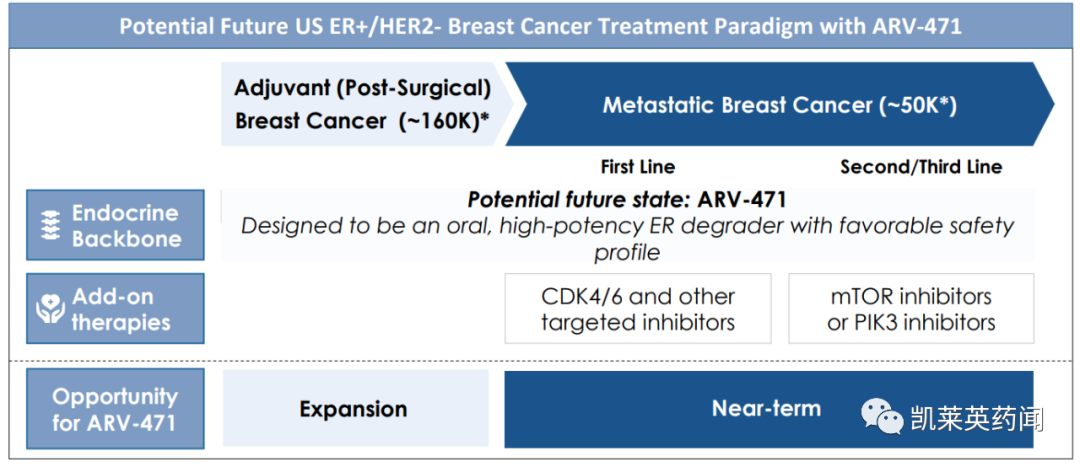Select the First Line column label
This screenshot has height=467, width=1080.
coord(638,167)
